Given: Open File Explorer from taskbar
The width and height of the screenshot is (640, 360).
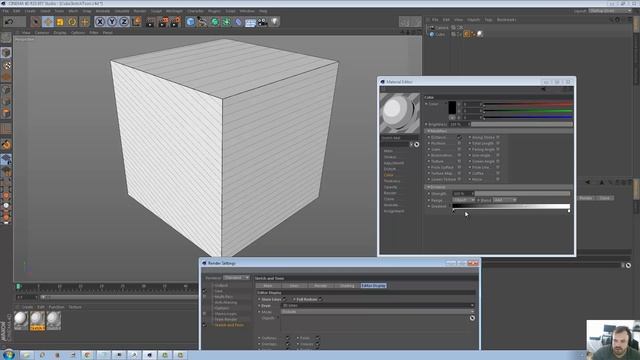Looking at the screenshot, I should point(27,355).
